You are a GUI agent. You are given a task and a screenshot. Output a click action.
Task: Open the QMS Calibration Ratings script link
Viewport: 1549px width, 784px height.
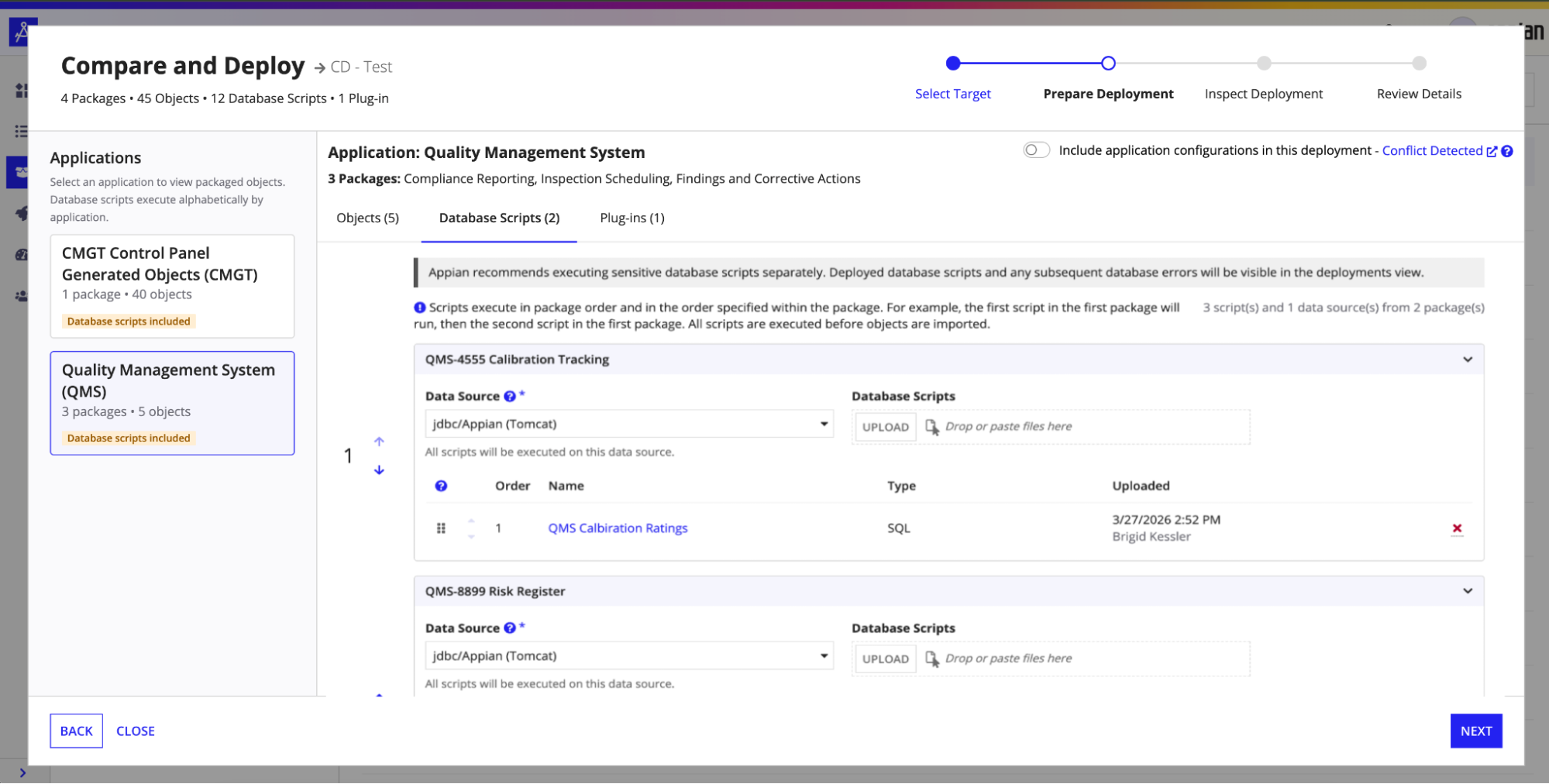pyautogui.click(x=618, y=528)
